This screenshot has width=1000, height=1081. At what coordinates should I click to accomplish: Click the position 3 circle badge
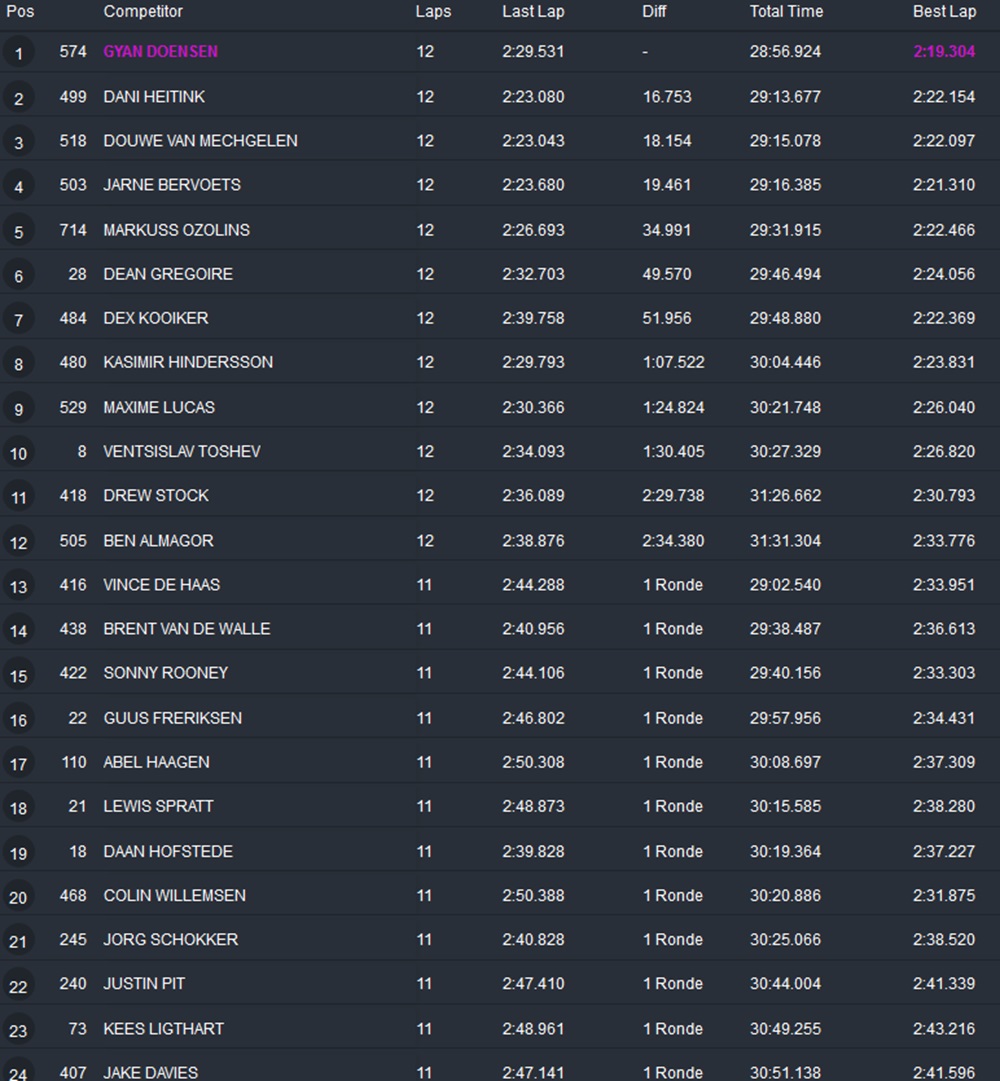pyautogui.click(x=18, y=142)
